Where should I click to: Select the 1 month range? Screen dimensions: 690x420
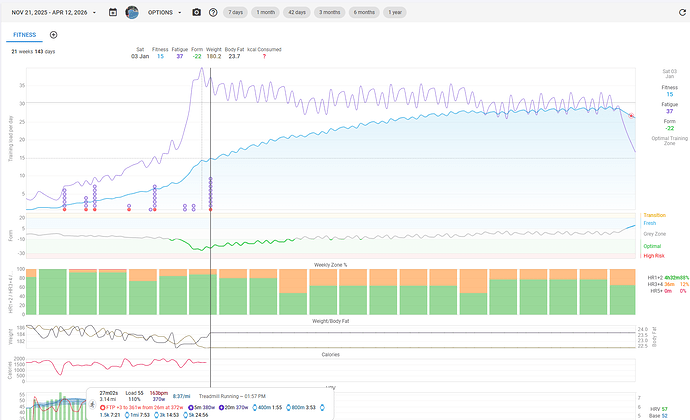click(266, 12)
